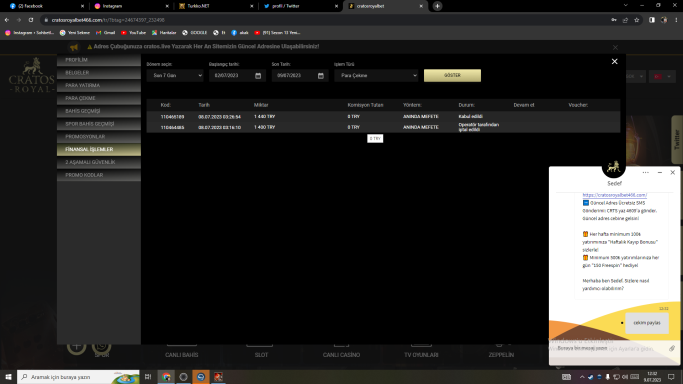This screenshot has width=683, height=384.
Task: Open a new browser tab
Action: coord(437,6)
